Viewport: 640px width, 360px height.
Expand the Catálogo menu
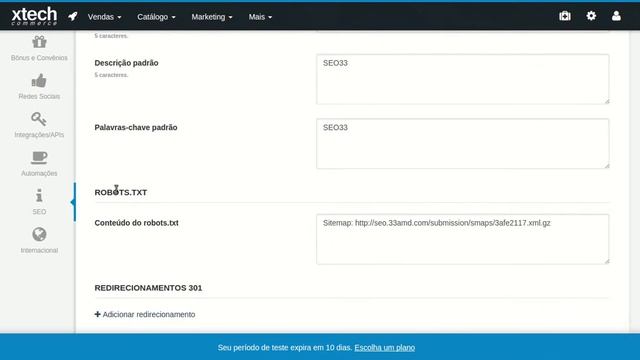point(156,17)
